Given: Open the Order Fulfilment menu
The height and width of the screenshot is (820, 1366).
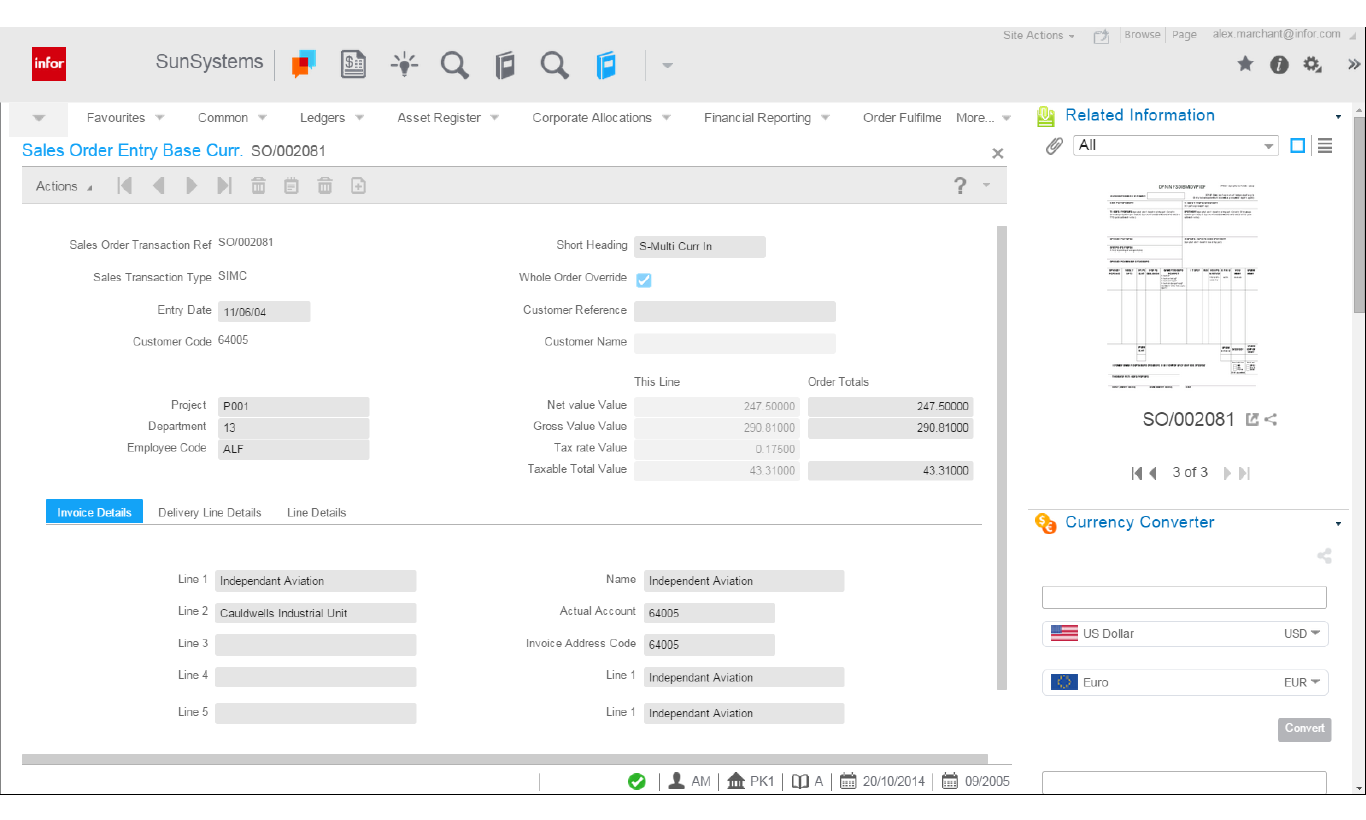Looking at the screenshot, I should click(x=902, y=118).
